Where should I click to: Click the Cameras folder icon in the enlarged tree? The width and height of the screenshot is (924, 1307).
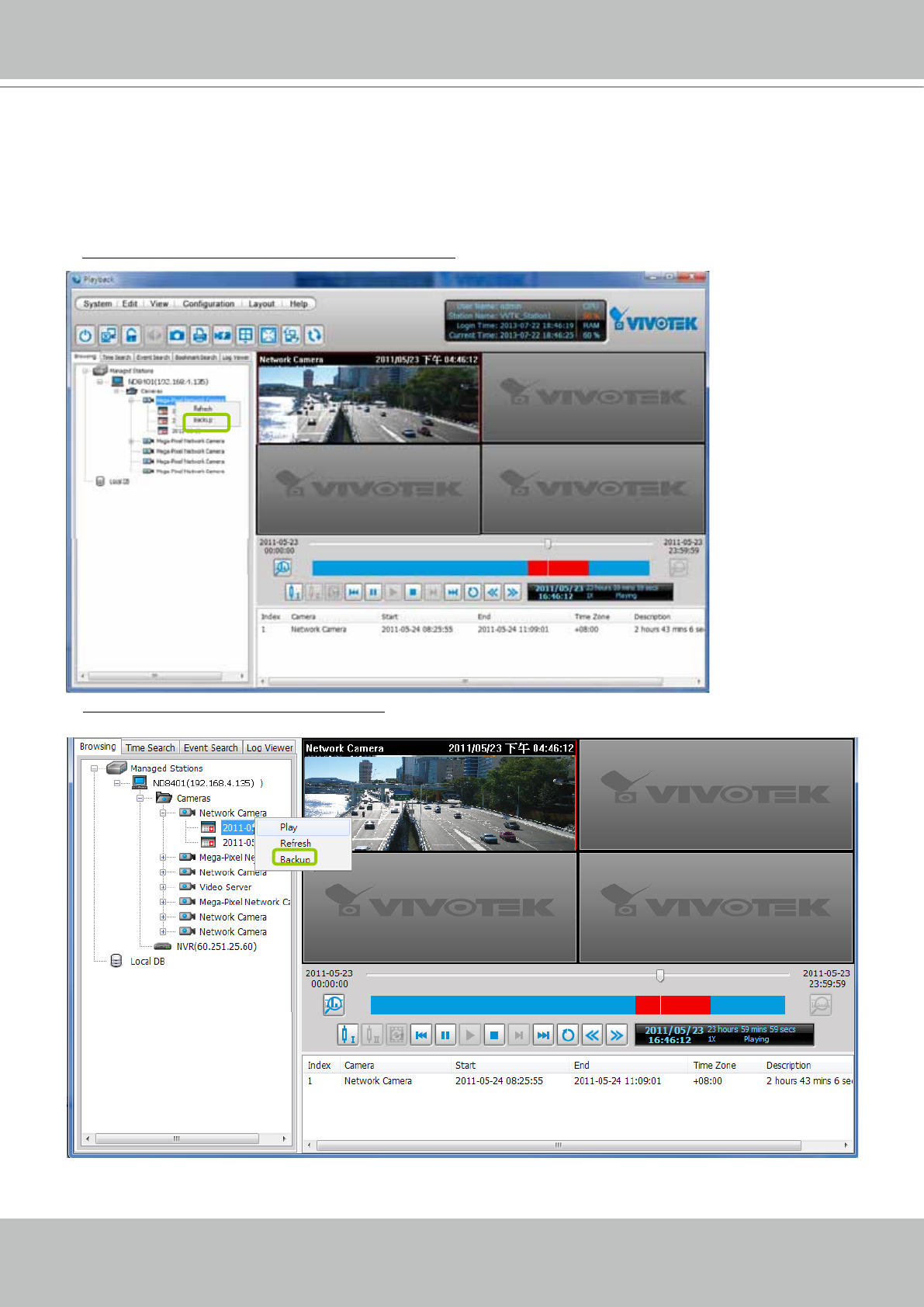[164, 798]
